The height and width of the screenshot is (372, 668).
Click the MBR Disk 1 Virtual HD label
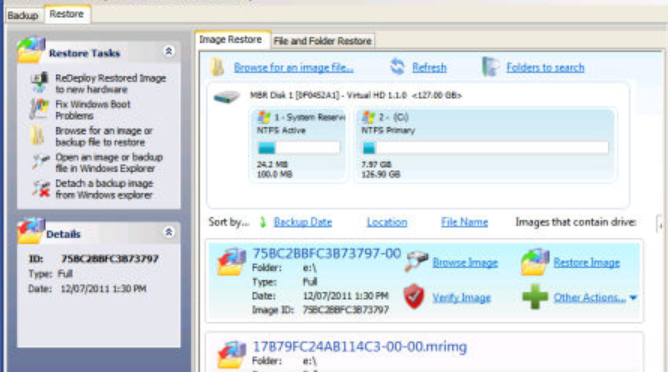356,95
